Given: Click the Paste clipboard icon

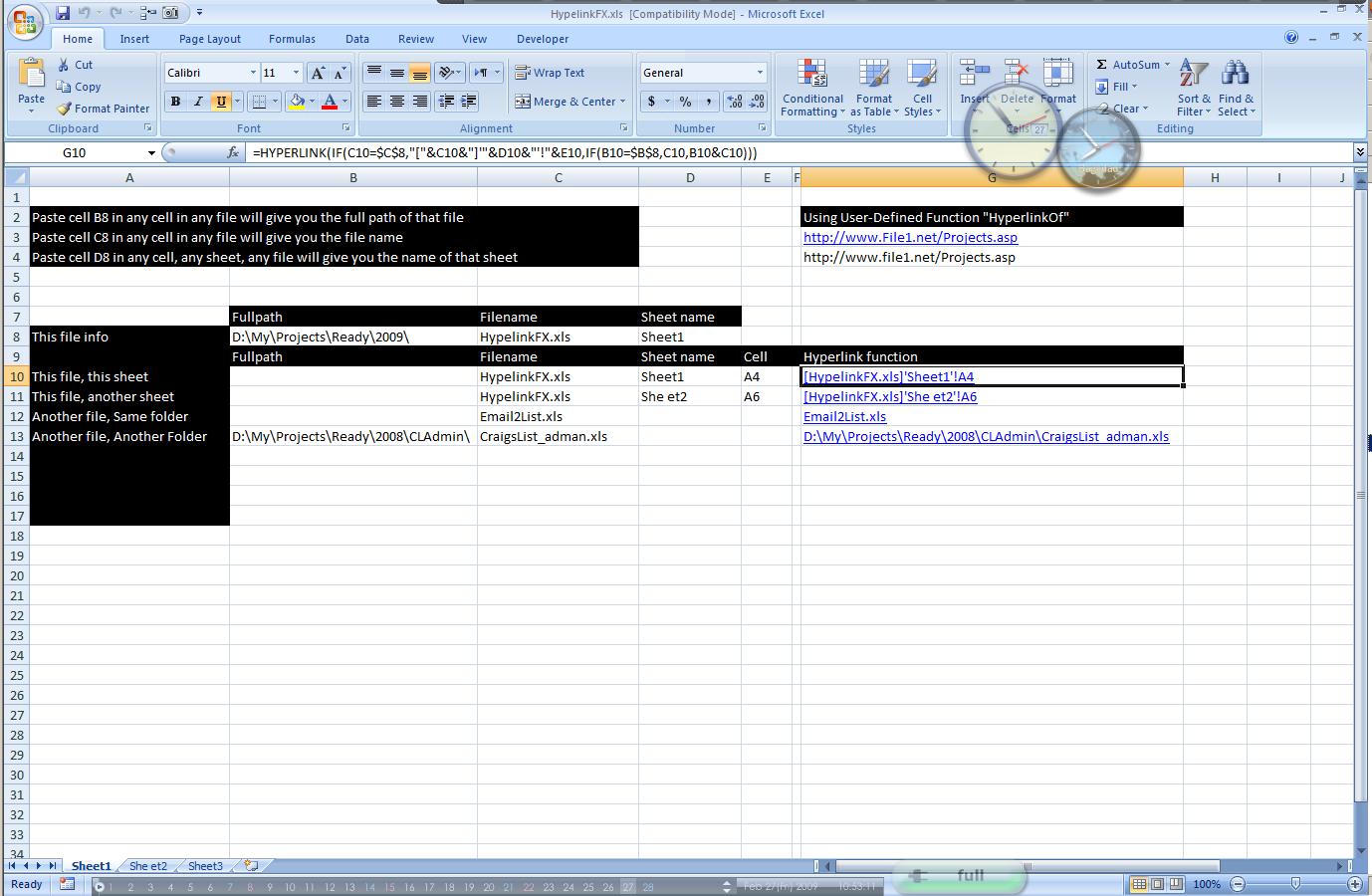Looking at the screenshot, I should (x=32, y=74).
